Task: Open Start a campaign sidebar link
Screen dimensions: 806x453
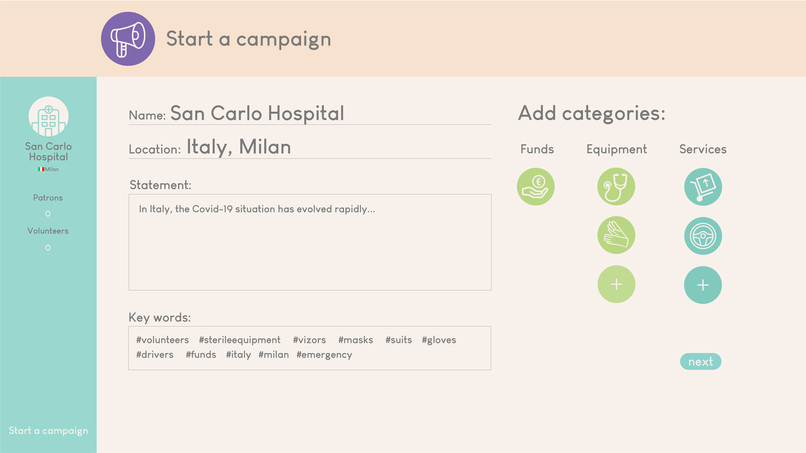Action: coord(48,431)
